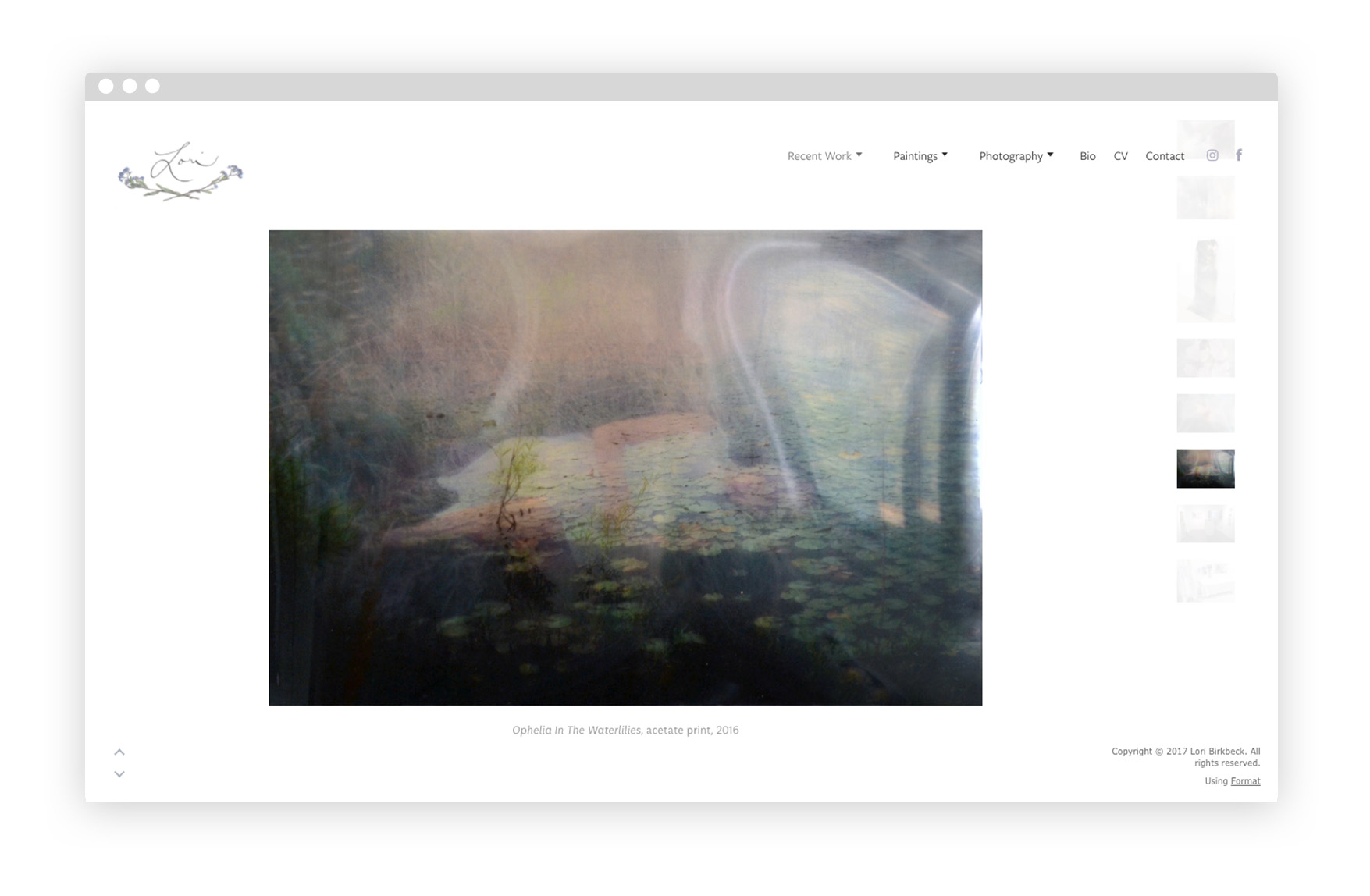Click the red browser window dot
The width and height of the screenshot is (1370, 896).
105,86
